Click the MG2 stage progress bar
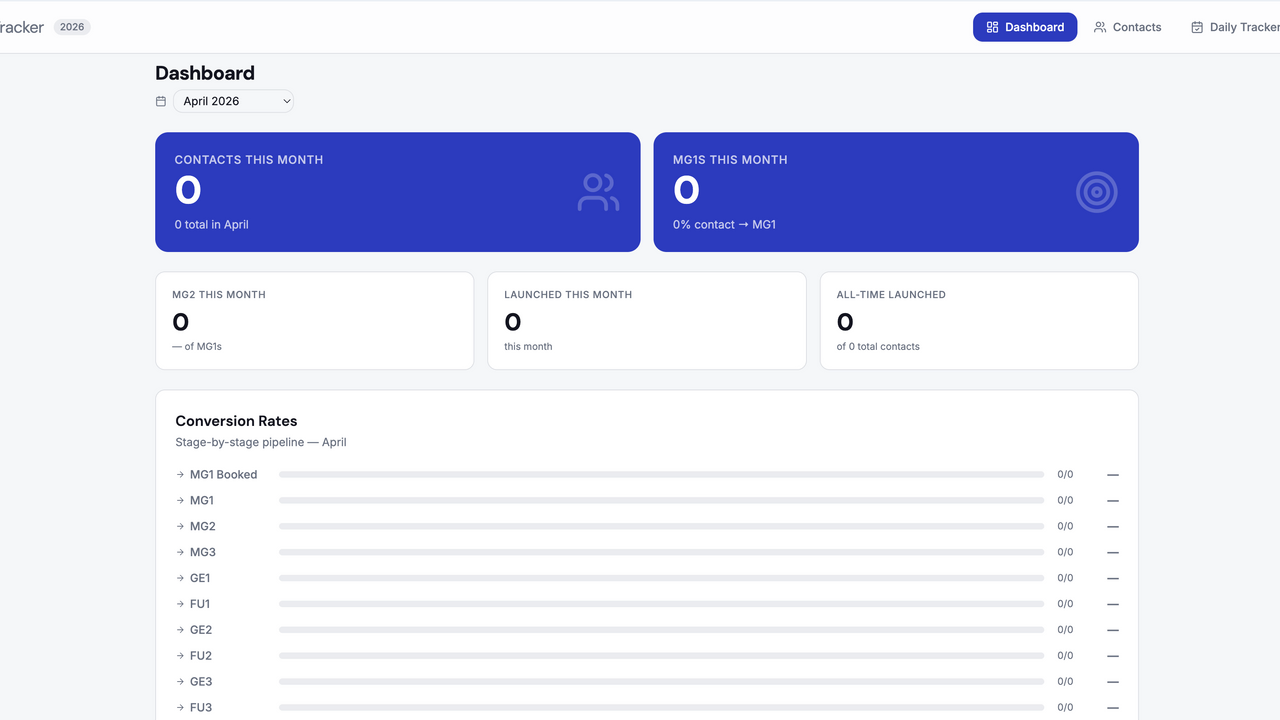Screen dimensions: 1280x720 click(x=661, y=527)
